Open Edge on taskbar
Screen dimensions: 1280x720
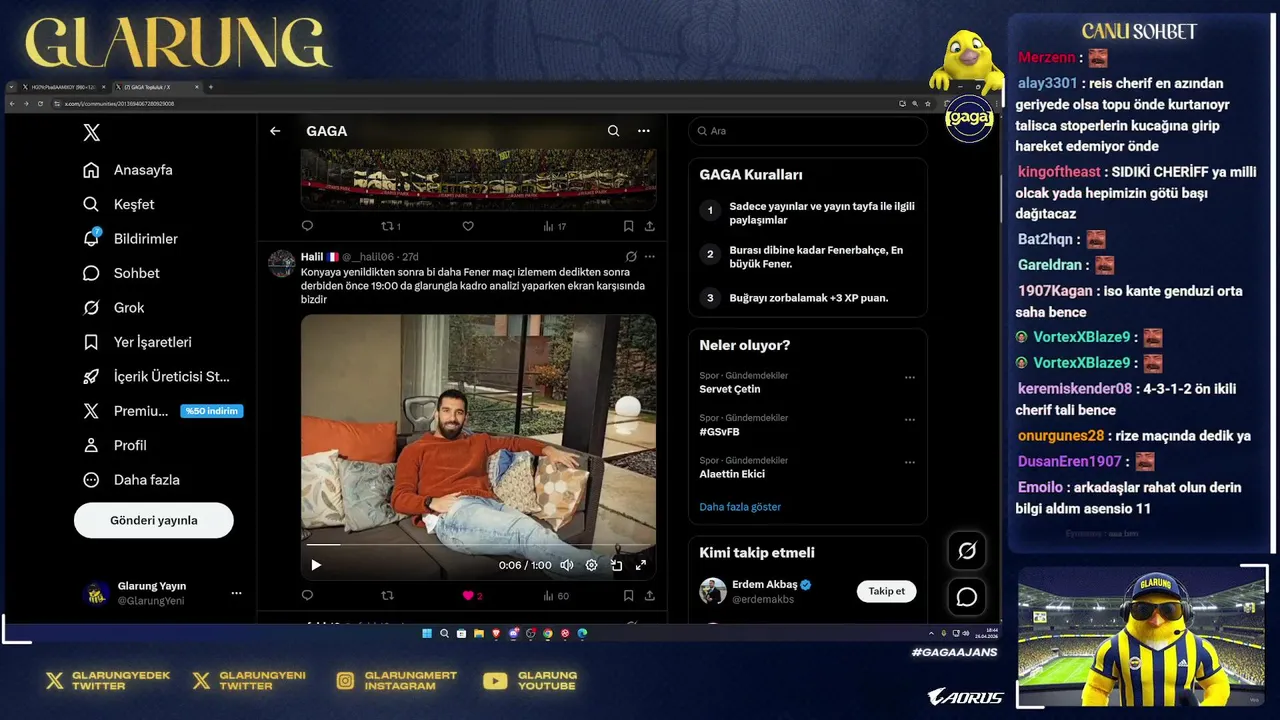coord(582,633)
